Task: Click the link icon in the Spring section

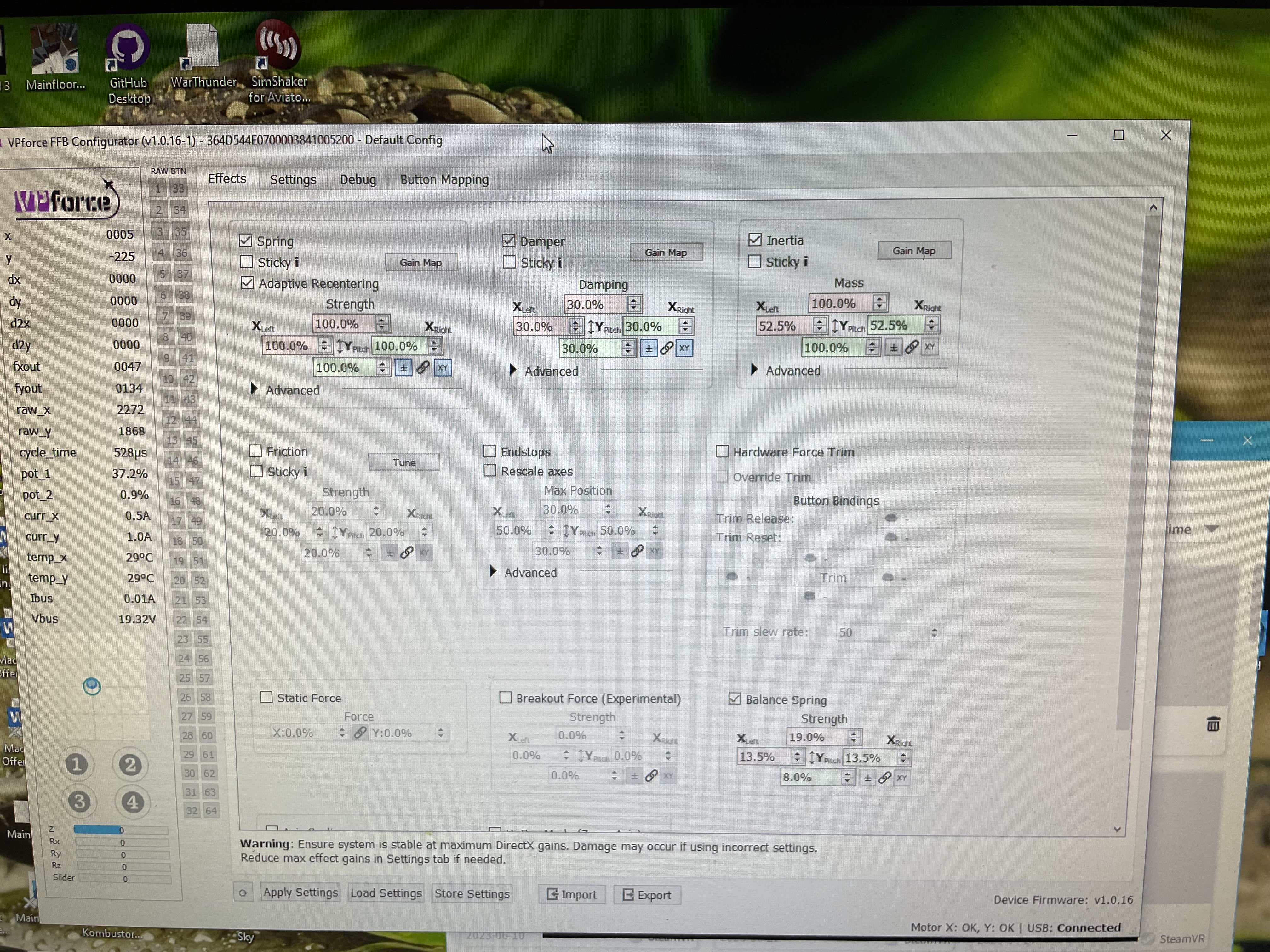Action: point(423,368)
